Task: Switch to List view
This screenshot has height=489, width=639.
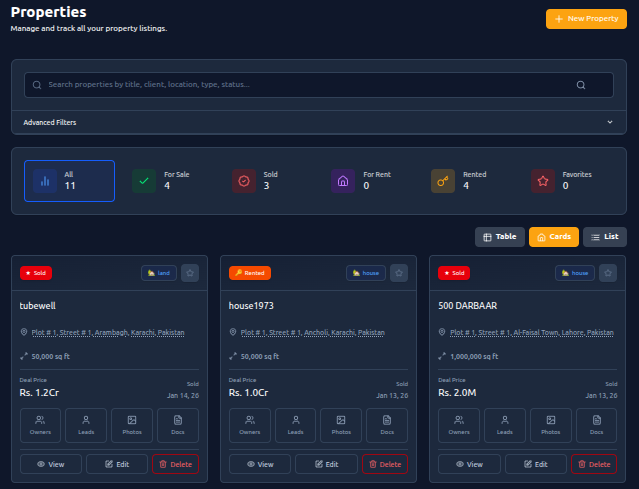Action: pyautogui.click(x=605, y=237)
